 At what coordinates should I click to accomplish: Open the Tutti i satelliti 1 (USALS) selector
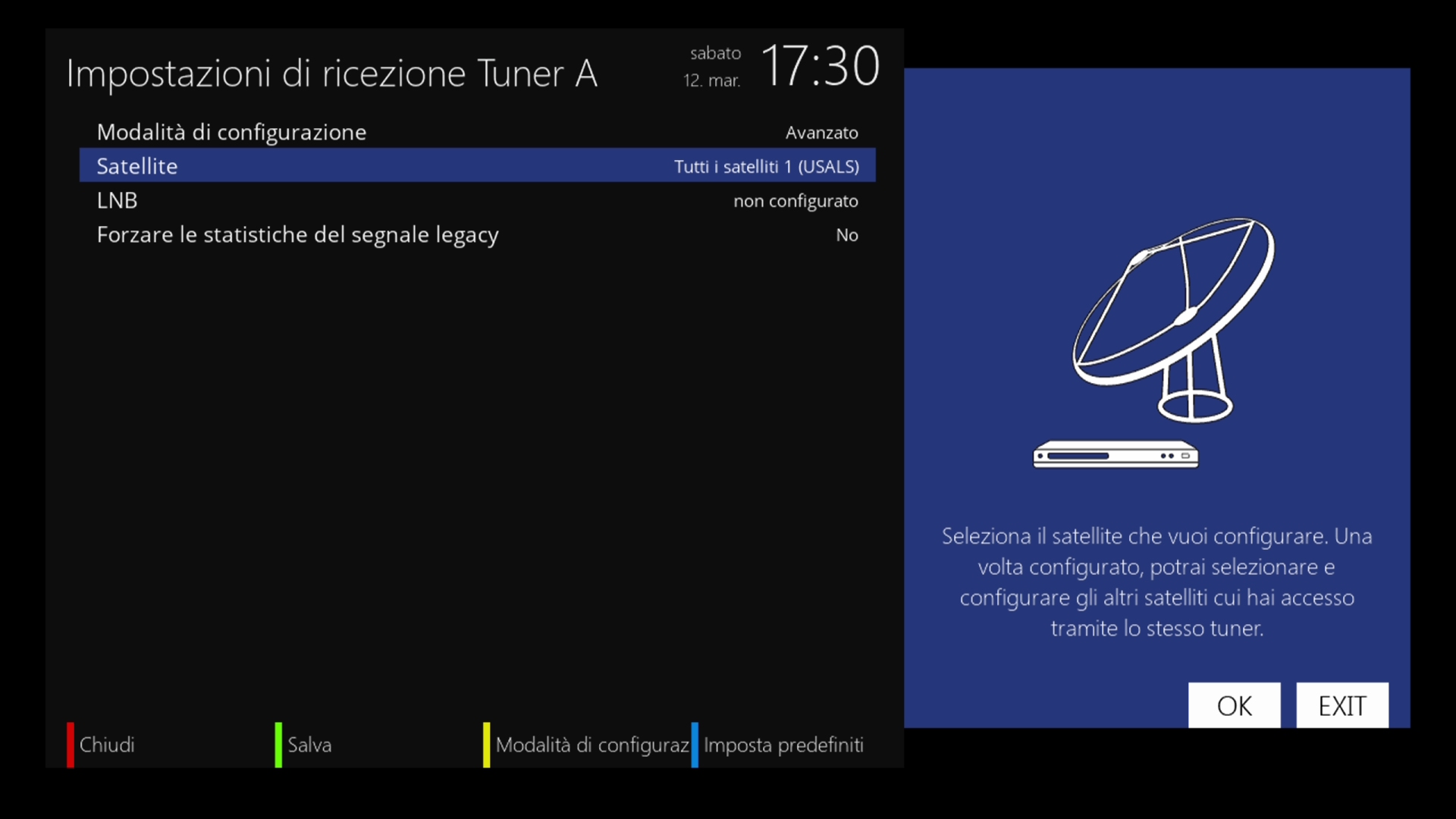[767, 167]
